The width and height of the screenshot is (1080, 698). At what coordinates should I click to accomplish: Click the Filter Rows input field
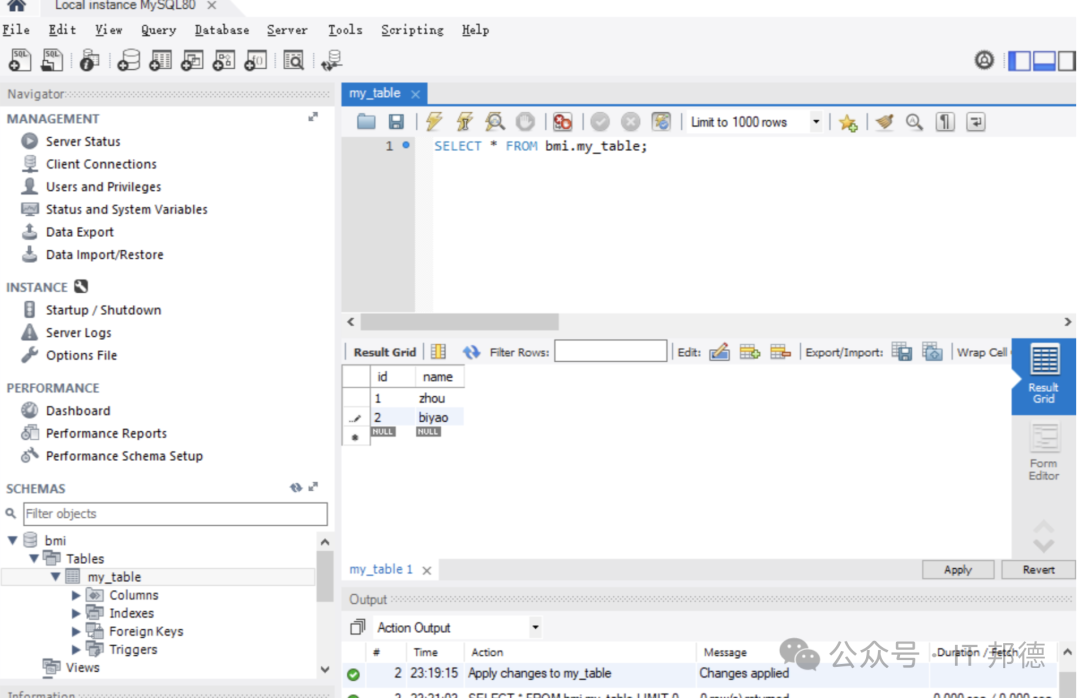tap(610, 351)
